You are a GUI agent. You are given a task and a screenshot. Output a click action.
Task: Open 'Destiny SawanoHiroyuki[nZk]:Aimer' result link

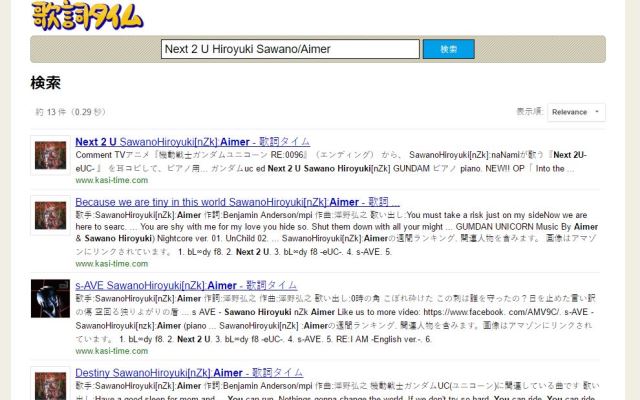[x=189, y=373]
